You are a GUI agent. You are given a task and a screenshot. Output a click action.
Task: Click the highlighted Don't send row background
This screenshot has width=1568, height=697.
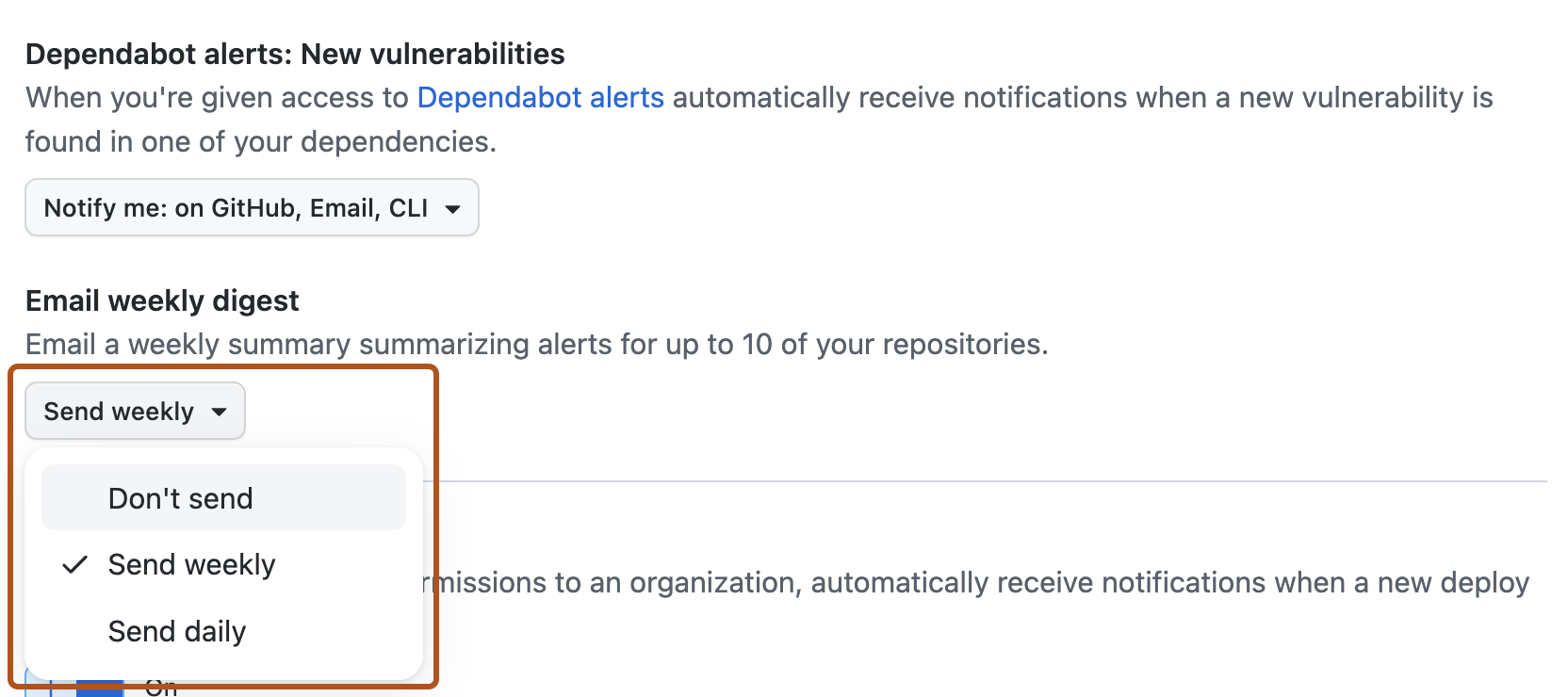click(222, 497)
